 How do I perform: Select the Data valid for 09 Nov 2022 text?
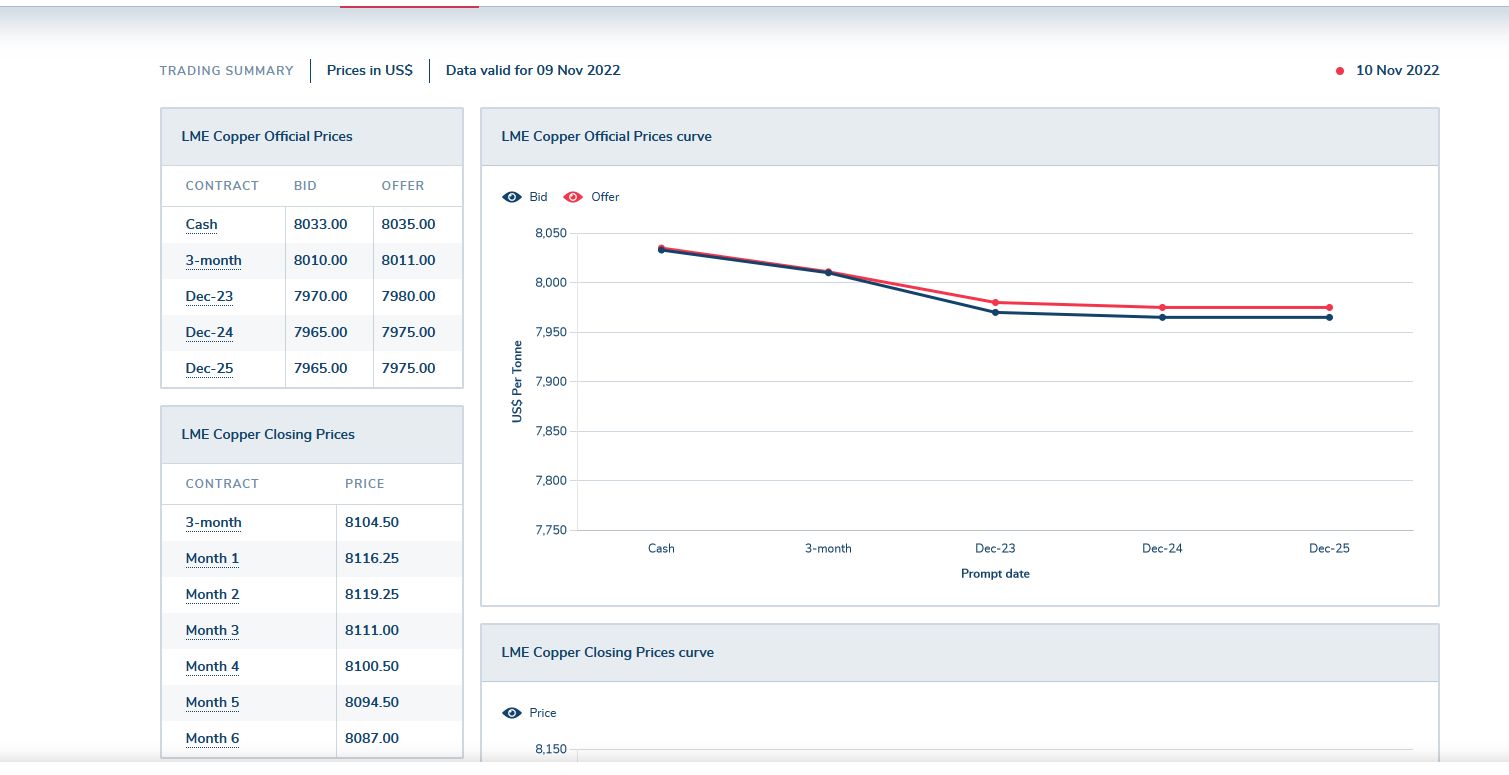533,71
